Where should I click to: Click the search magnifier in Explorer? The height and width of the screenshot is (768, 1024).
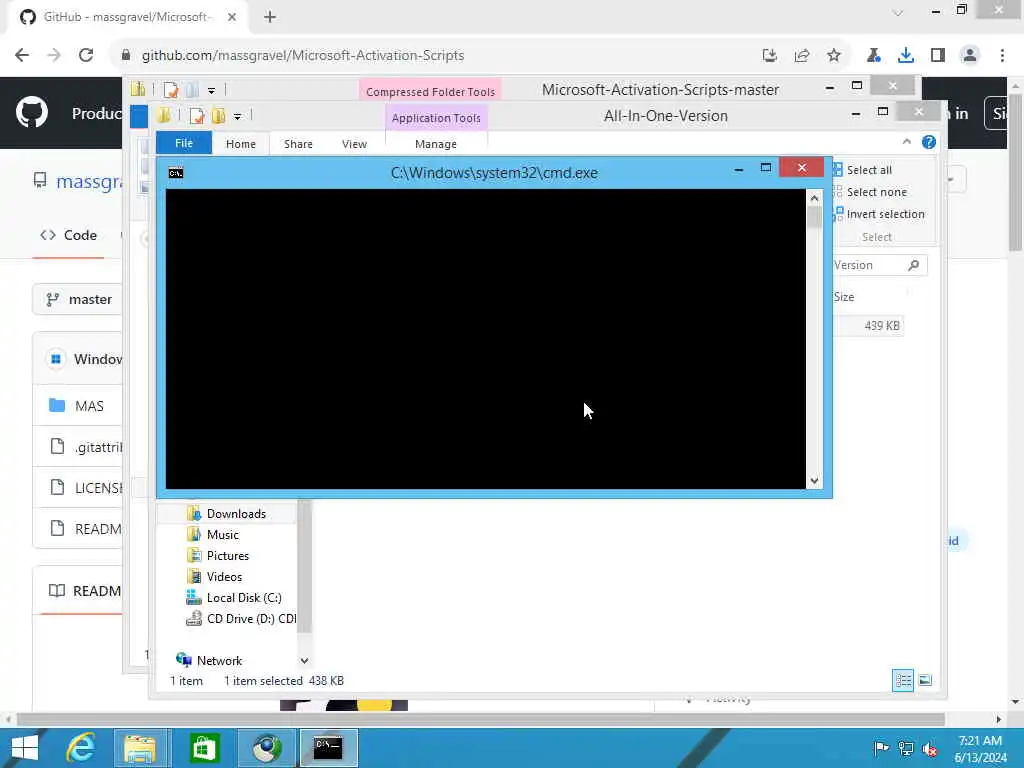(x=913, y=264)
